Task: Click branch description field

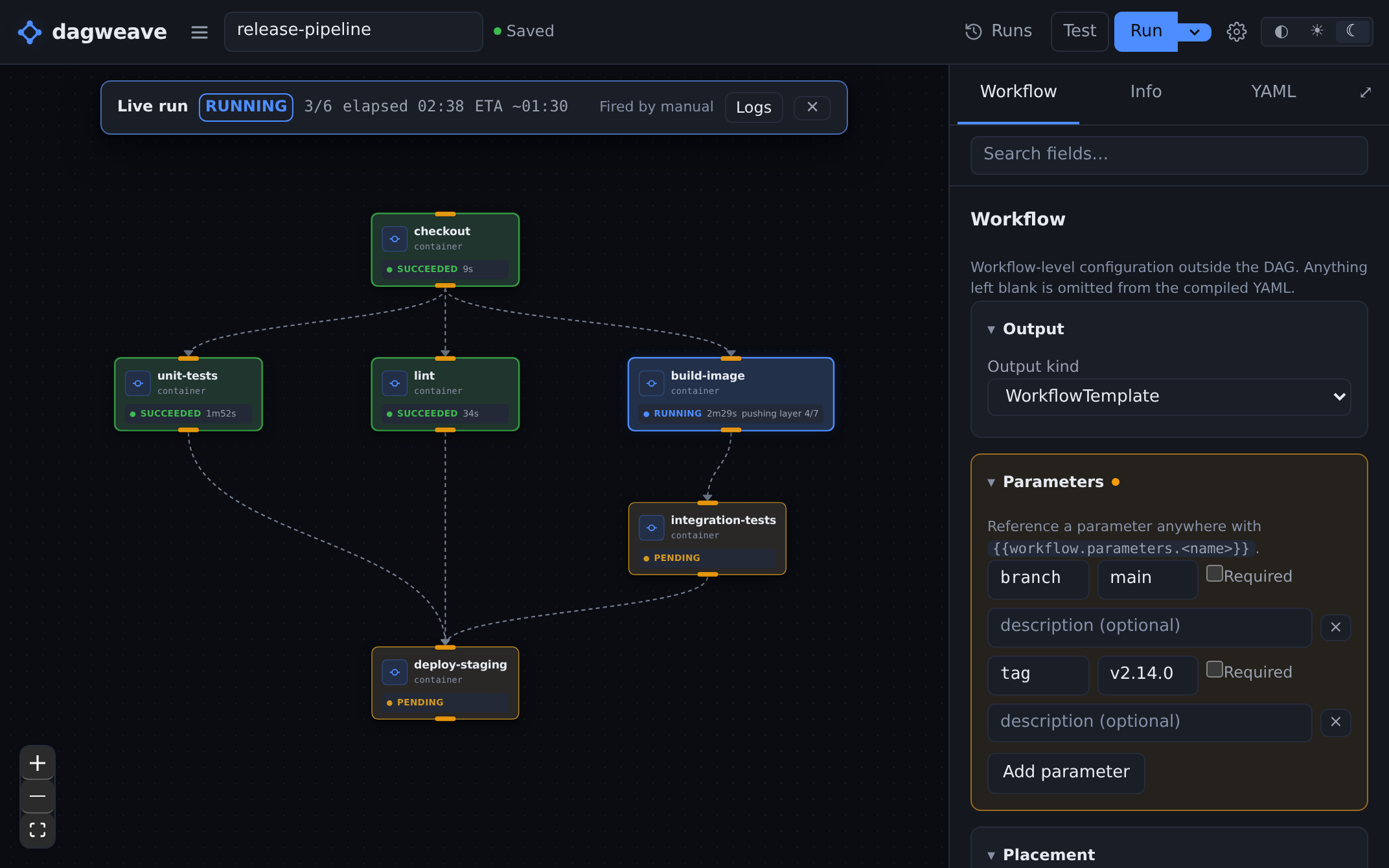Action: tap(1149, 627)
